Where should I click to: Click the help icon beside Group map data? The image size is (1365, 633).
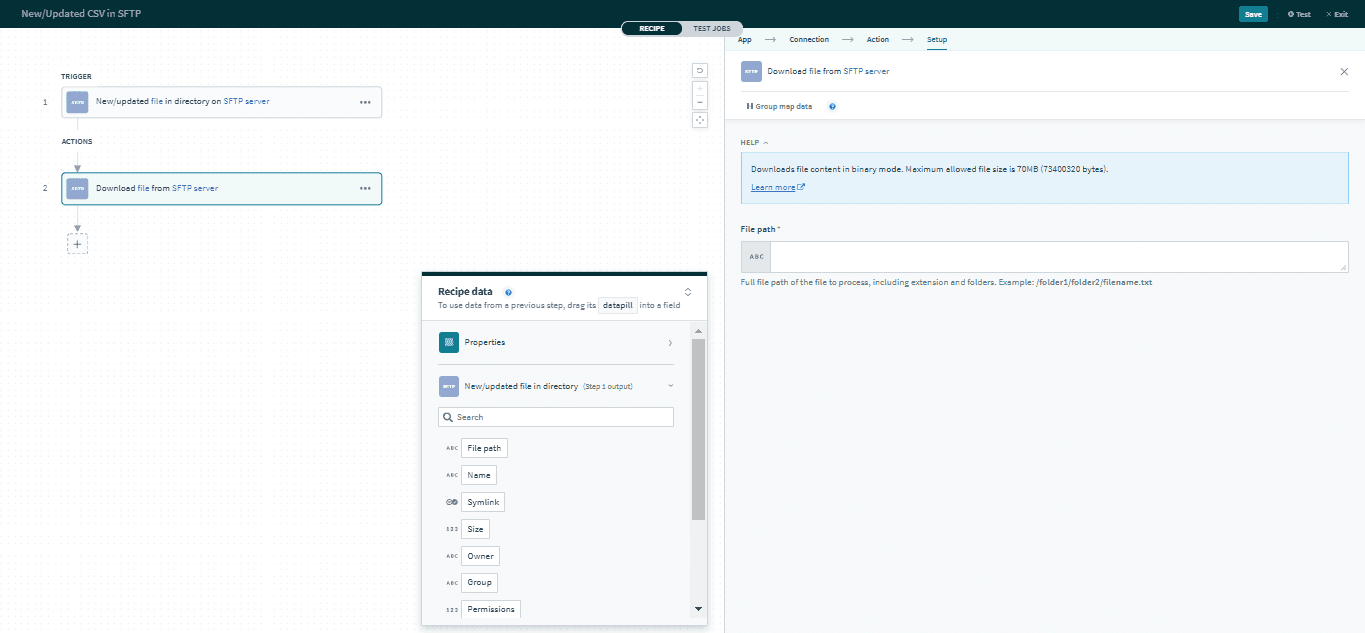[x=832, y=106]
